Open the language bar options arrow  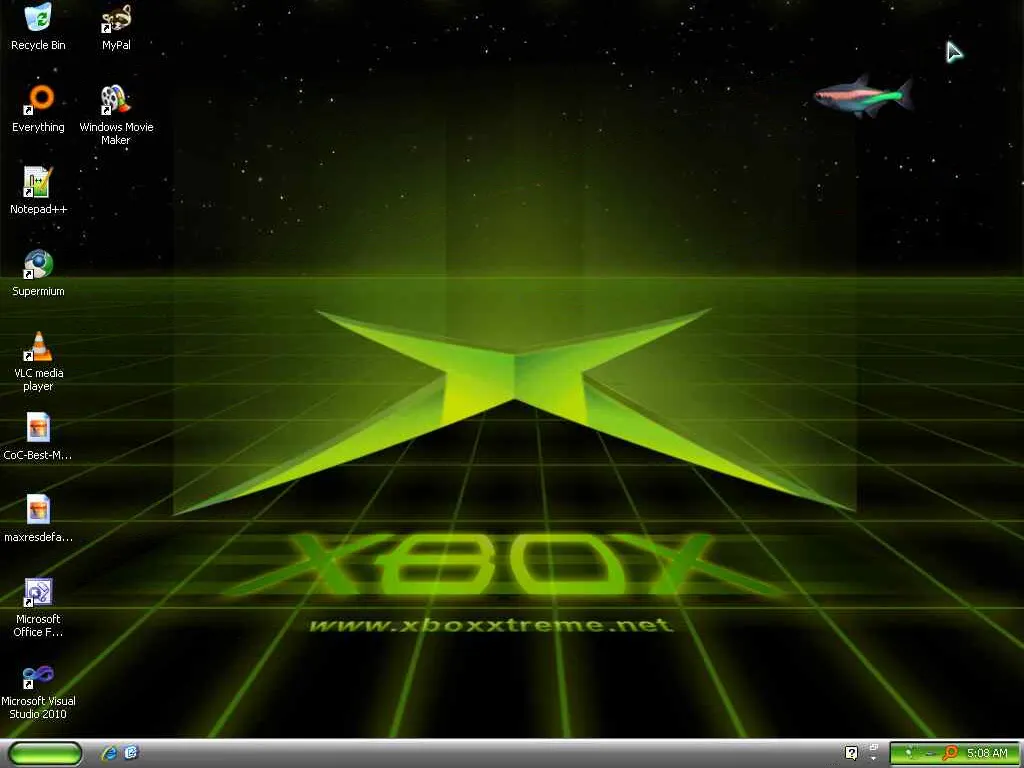click(874, 759)
